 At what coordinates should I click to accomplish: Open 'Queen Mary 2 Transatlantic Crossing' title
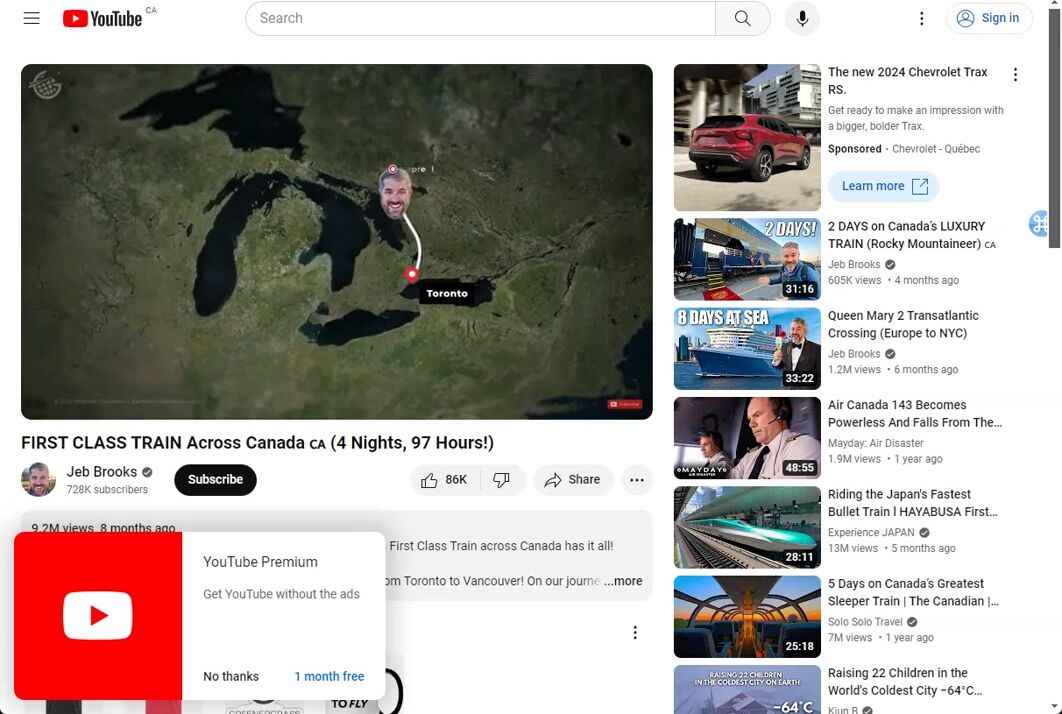(x=903, y=324)
